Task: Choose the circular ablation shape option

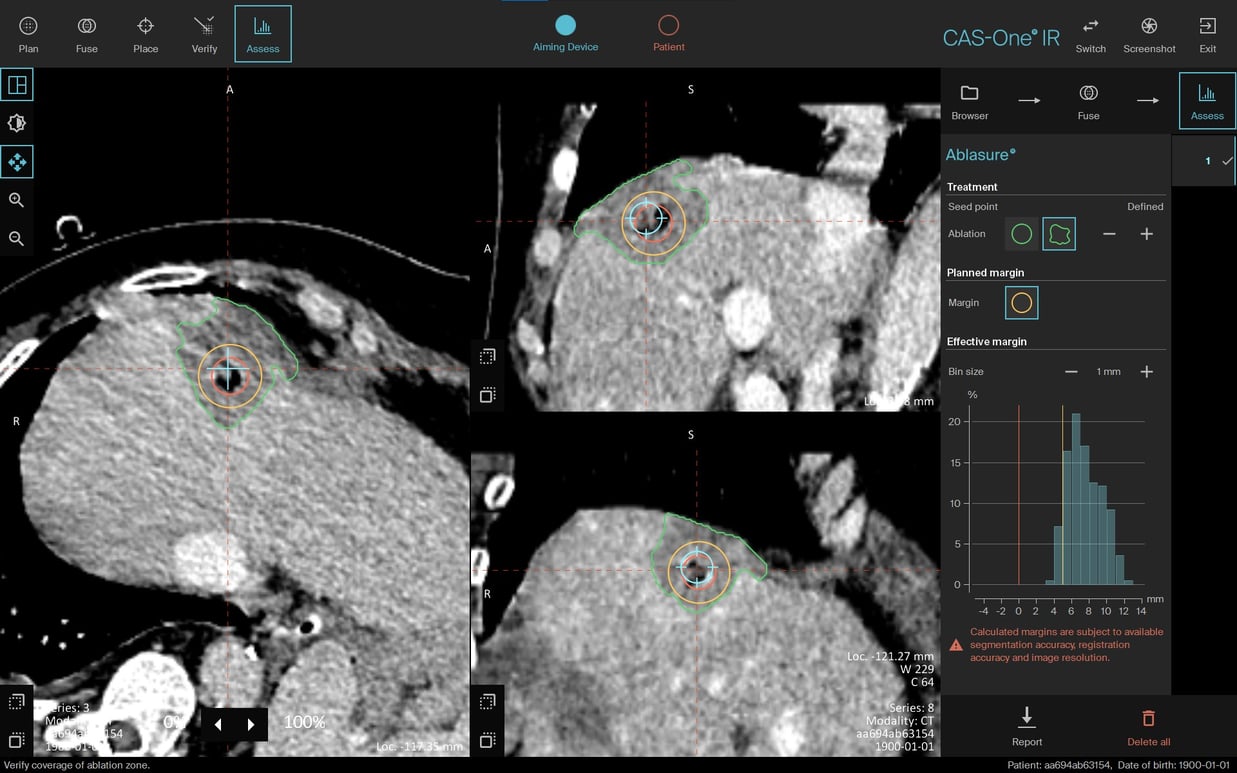Action: 1021,234
